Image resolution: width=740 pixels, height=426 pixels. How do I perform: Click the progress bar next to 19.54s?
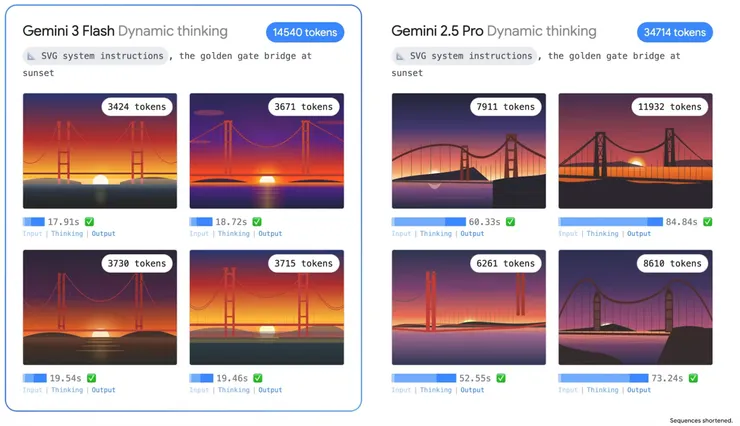pyautogui.click(x=35, y=378)
